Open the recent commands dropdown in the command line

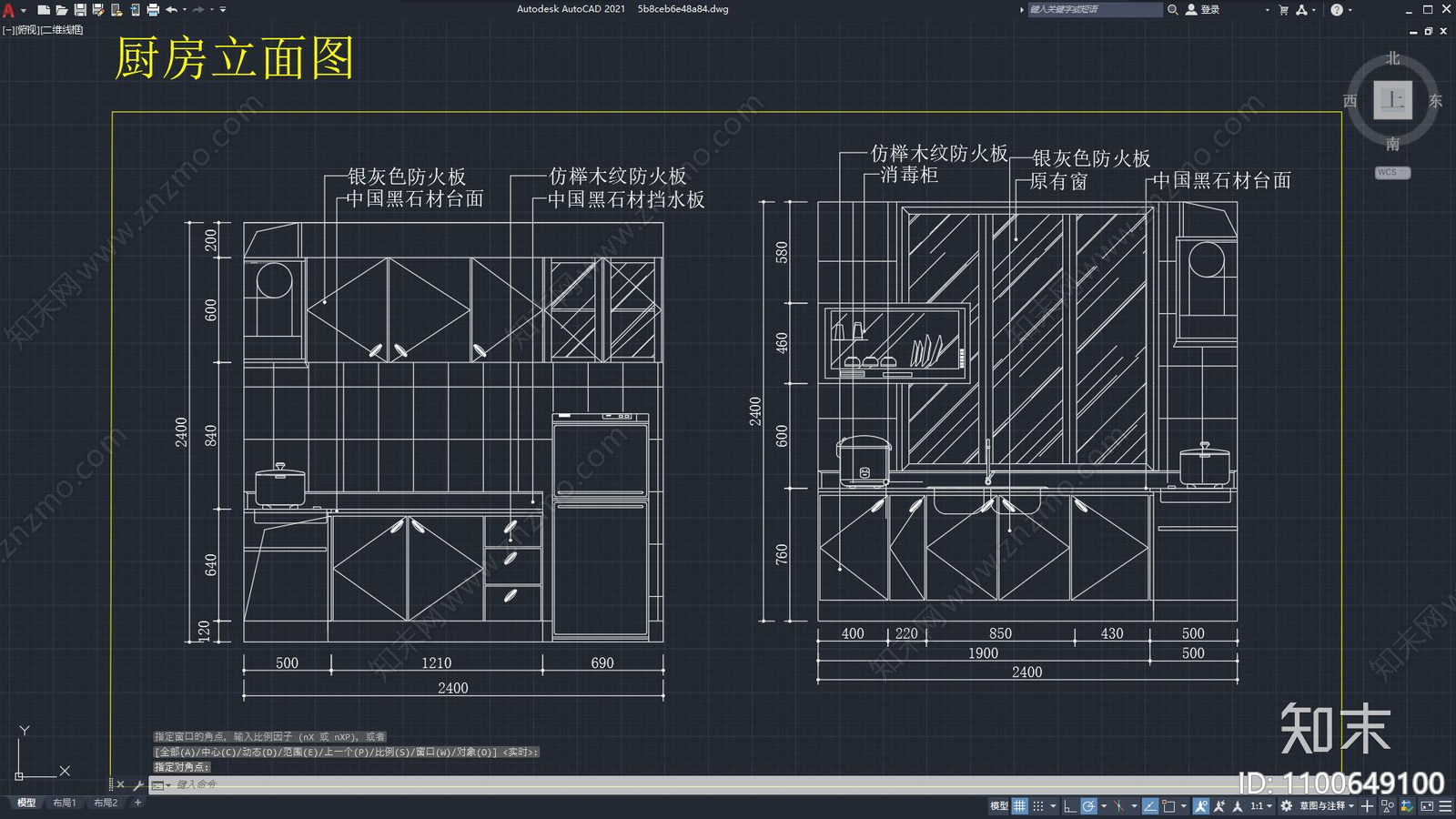(160, 784)
